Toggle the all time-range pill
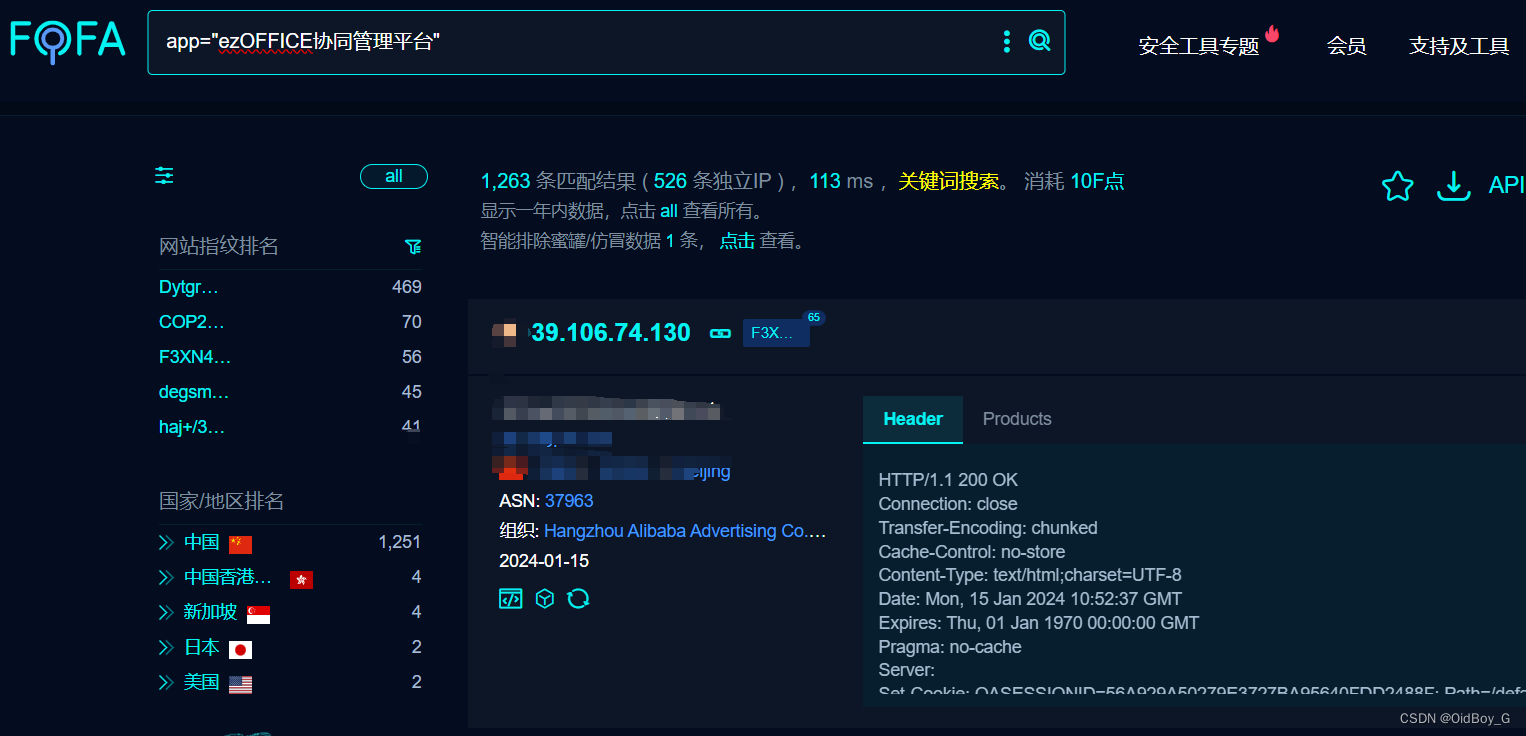The height and width of the screenshot is (736, 1526). click(x=394, y=176)
